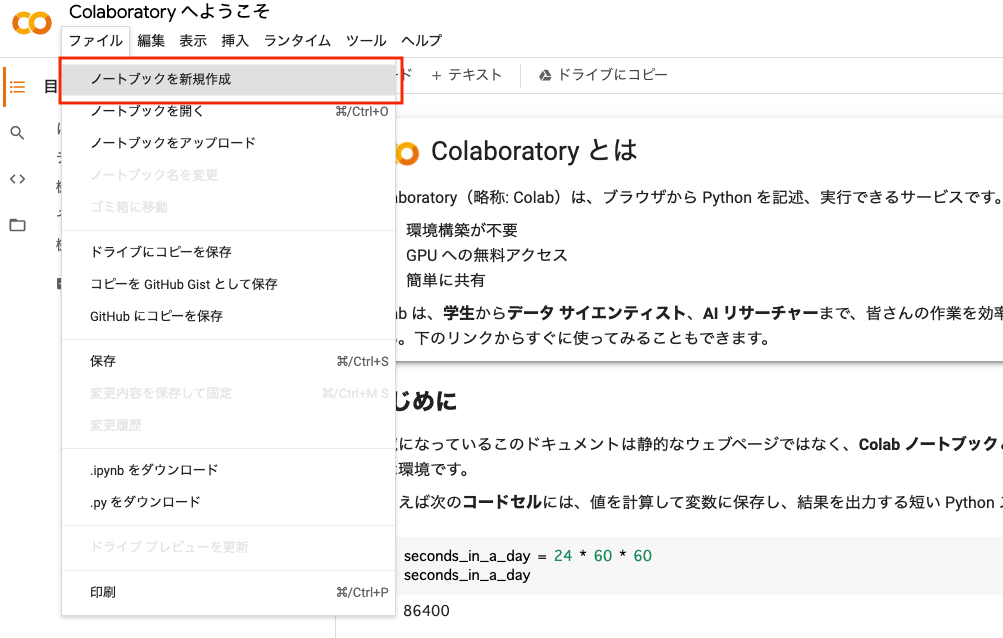
Task: Choose ノートブックを開く from the menu
Action: coord(228,111)
